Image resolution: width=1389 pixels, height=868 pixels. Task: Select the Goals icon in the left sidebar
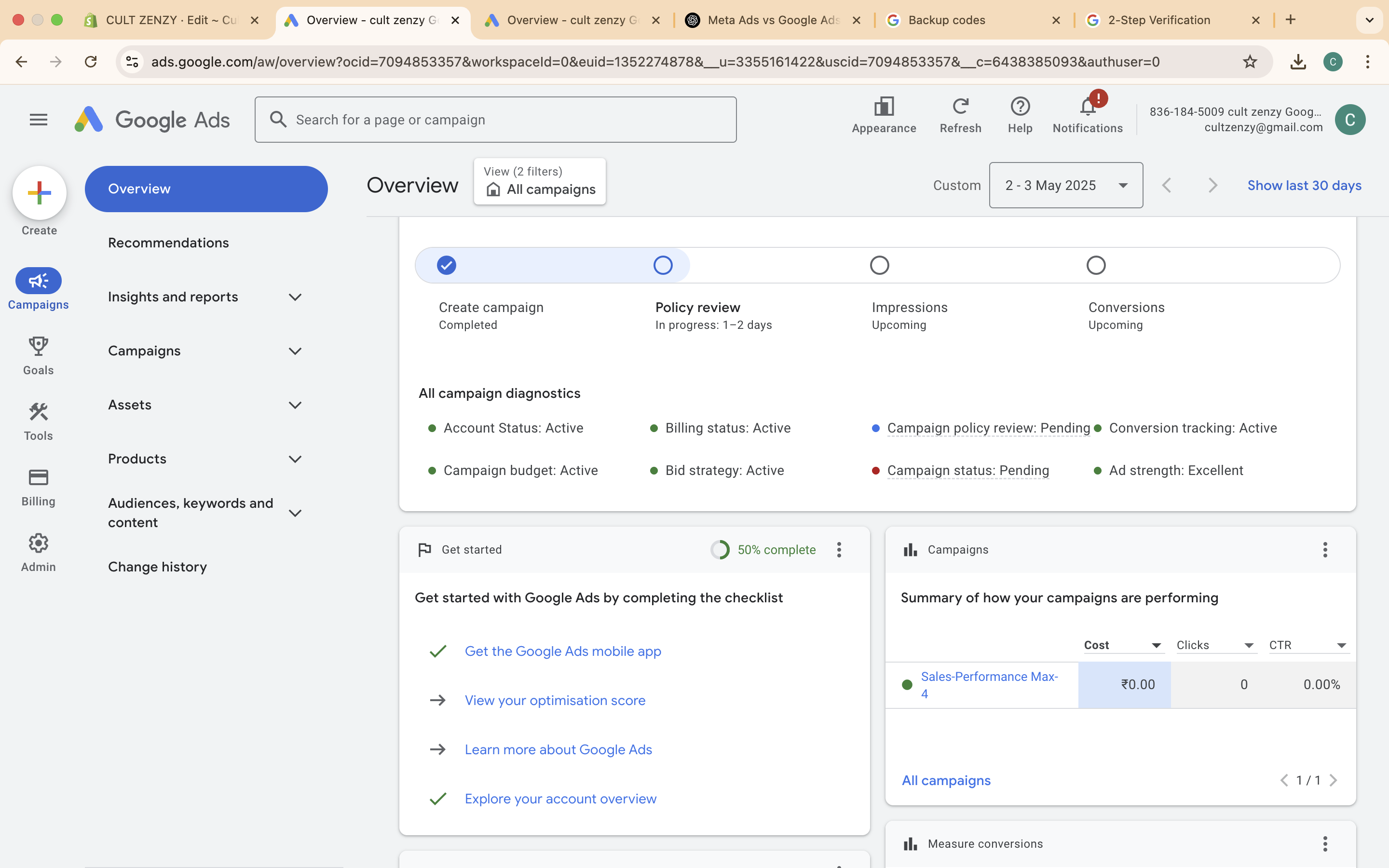point(38,346)
